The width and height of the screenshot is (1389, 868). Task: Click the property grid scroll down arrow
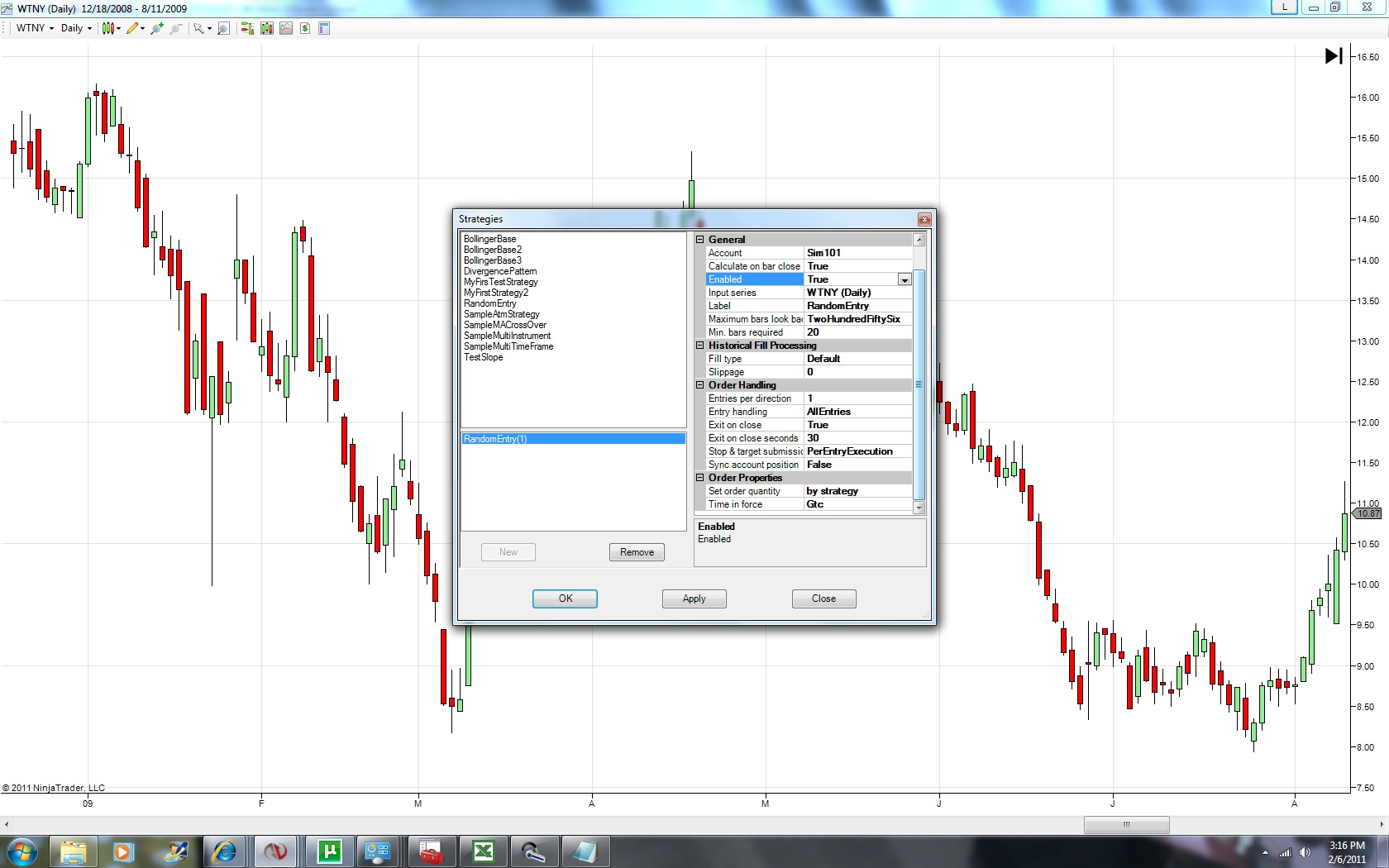(x=919, y=507)
